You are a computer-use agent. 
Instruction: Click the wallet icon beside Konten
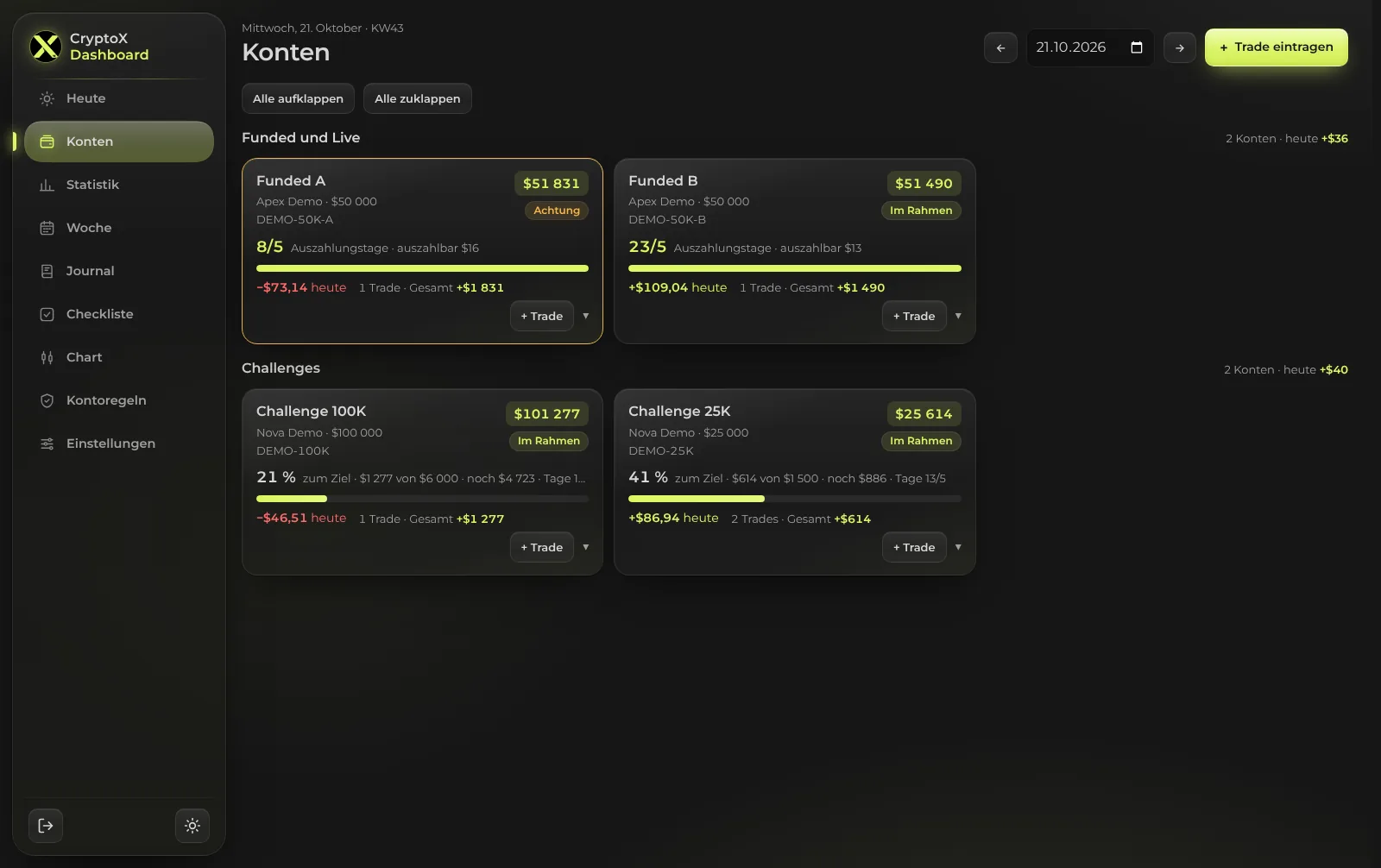point(47,142)
